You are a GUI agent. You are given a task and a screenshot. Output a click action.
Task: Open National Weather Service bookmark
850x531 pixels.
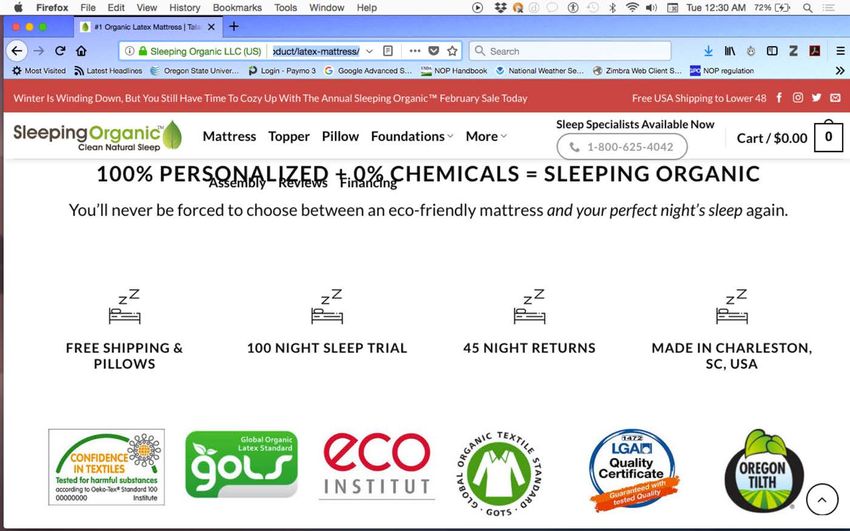tap(540, 70)
